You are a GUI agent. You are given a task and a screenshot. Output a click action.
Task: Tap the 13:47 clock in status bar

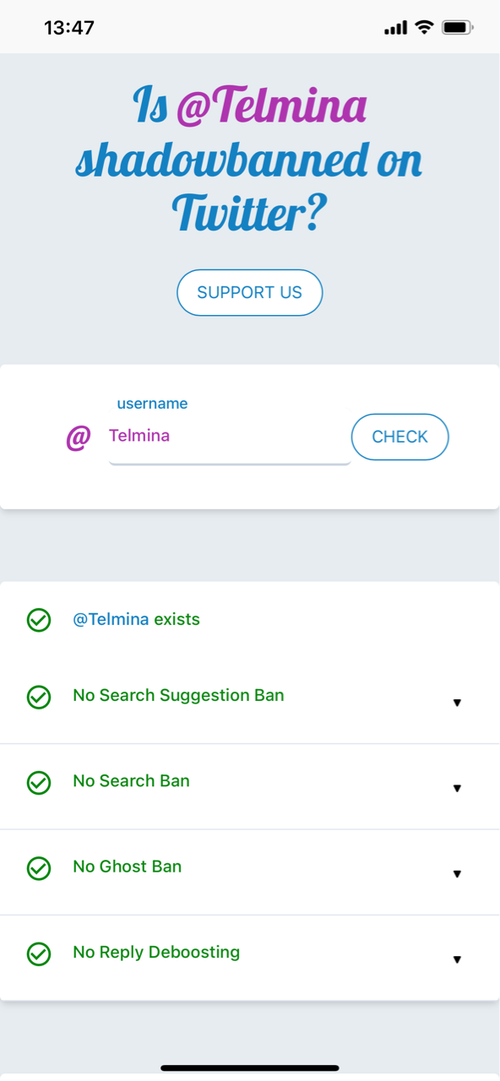(69, 28)
